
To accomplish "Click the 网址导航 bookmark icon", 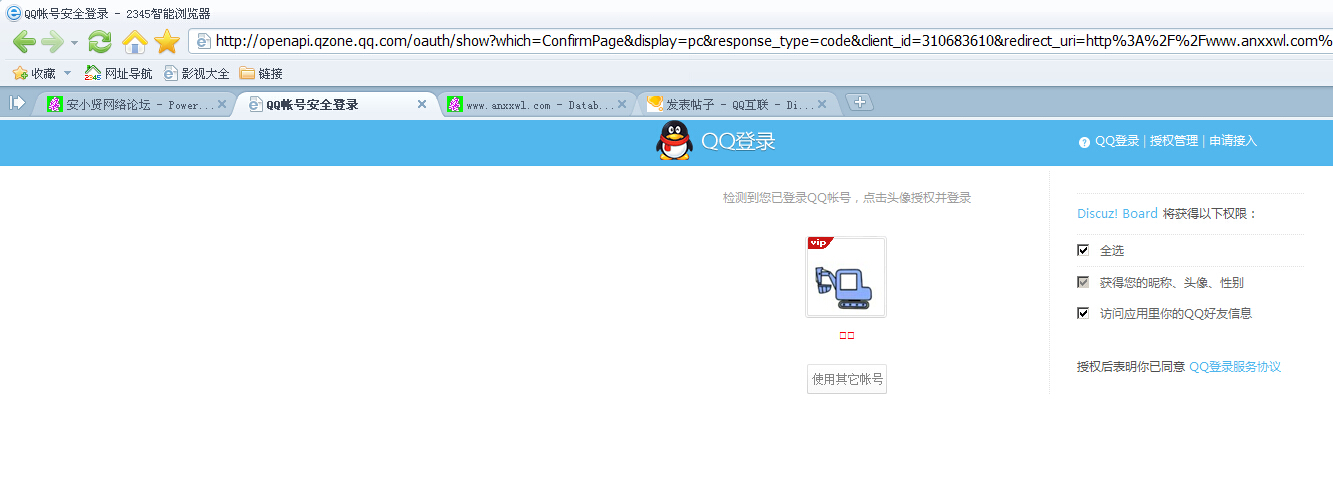I will pyautogui.click(x=93, y=73).
